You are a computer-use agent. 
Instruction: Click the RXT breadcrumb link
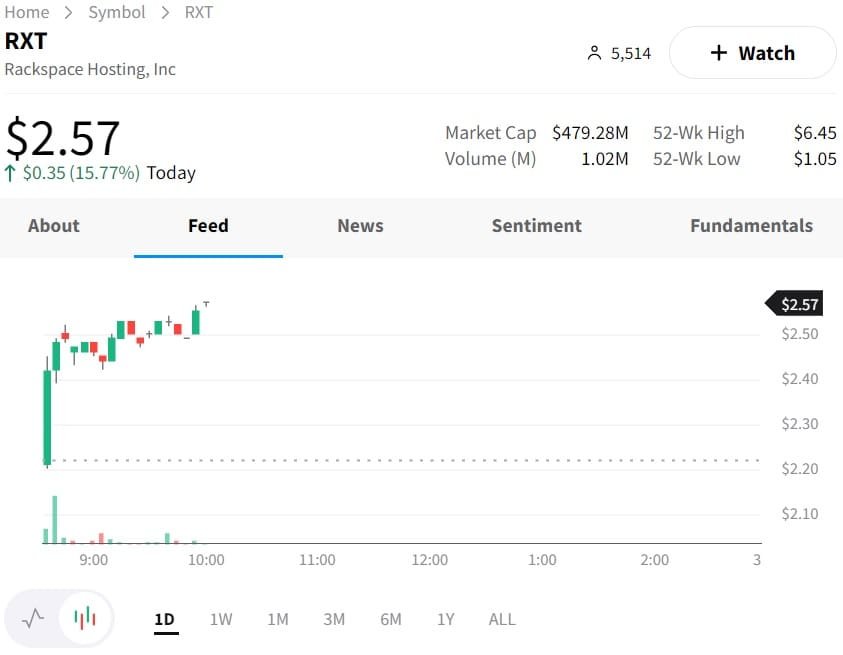(x=198, y=12)
